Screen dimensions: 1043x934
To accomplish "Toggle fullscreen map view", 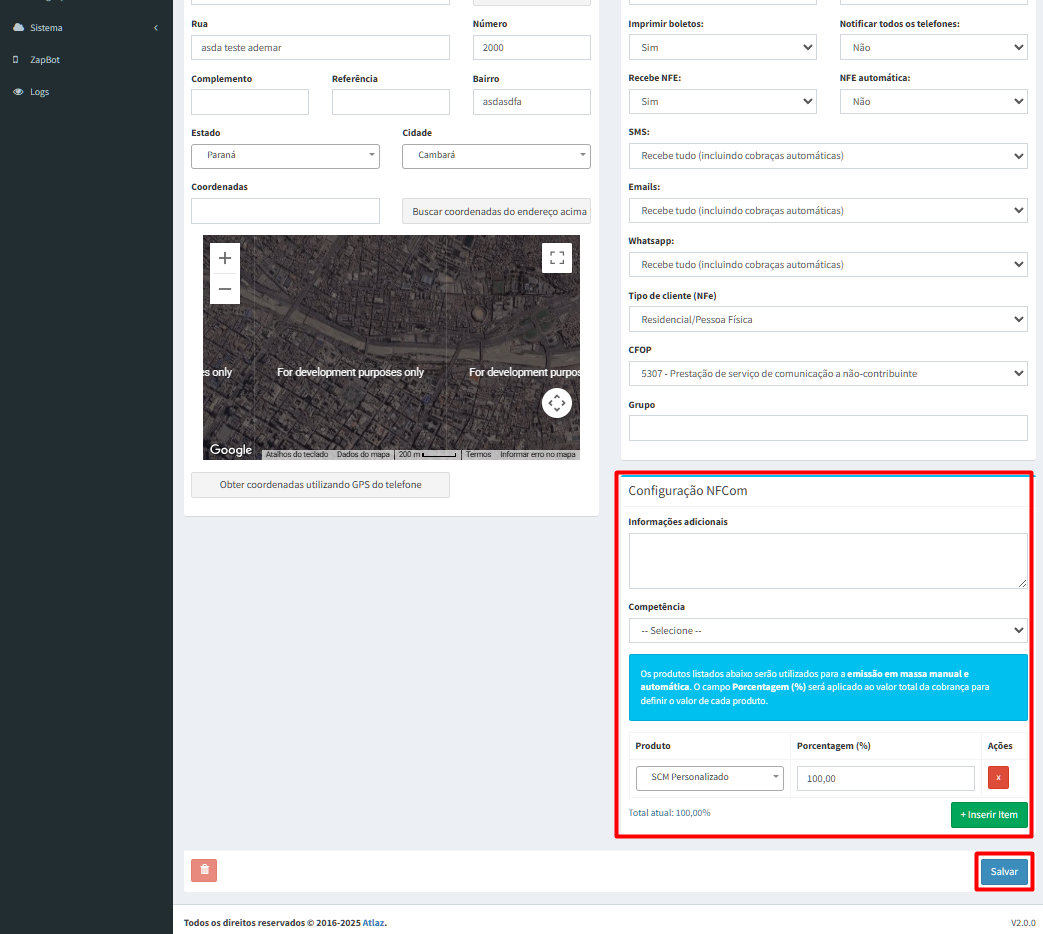I will pos(557,258).
